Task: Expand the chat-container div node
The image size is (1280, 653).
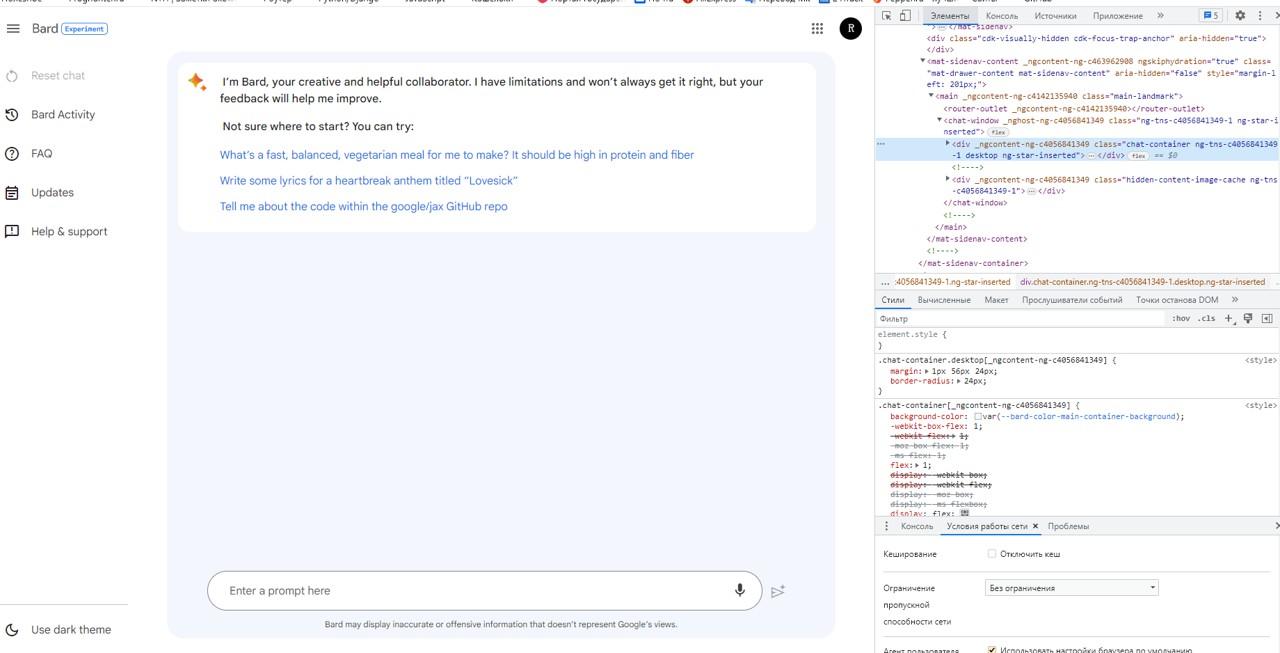Action: tap(948, 144)
